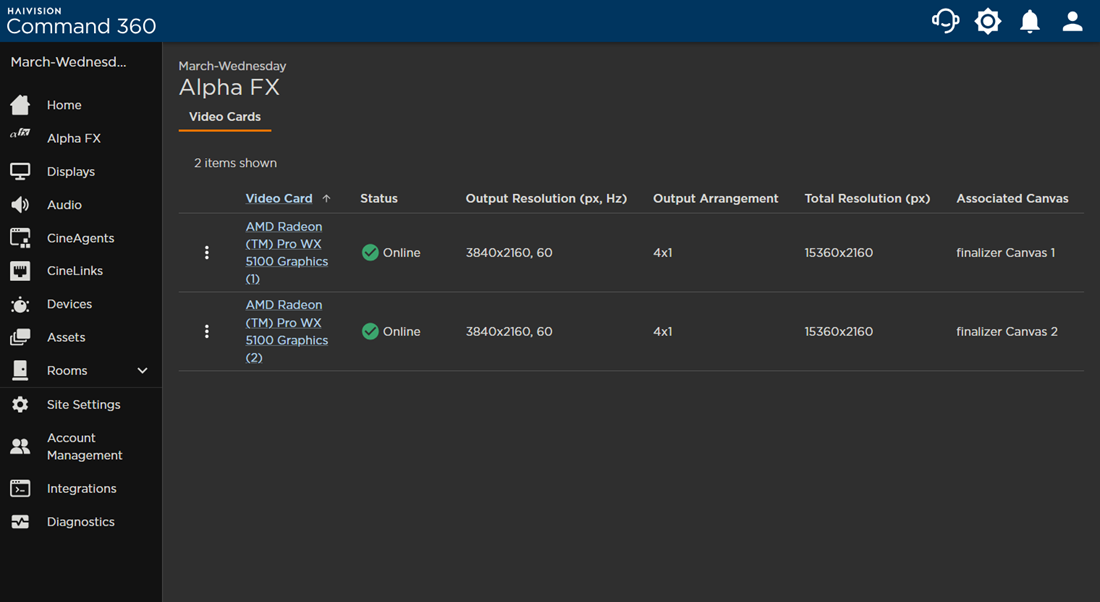This screenshot has height=602, width=1100.
Task: Toggle the brightness theme icon
Action: (x=988, y=21)
